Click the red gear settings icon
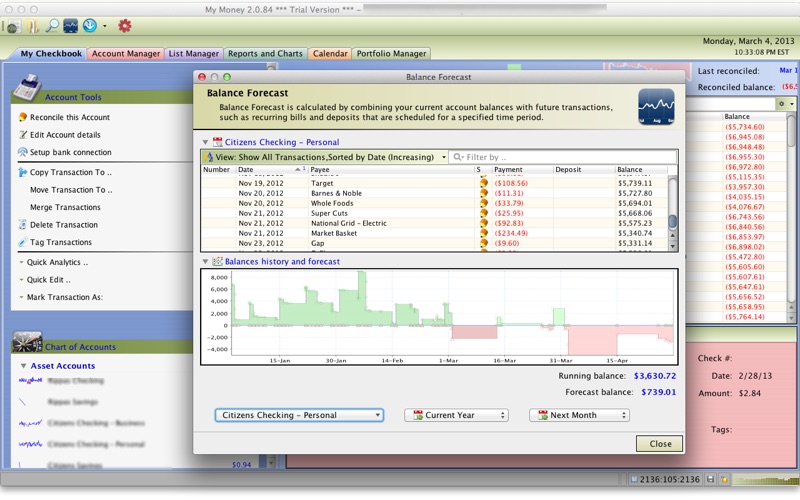This screenshot has height=500, width=800. coord(125,25)
